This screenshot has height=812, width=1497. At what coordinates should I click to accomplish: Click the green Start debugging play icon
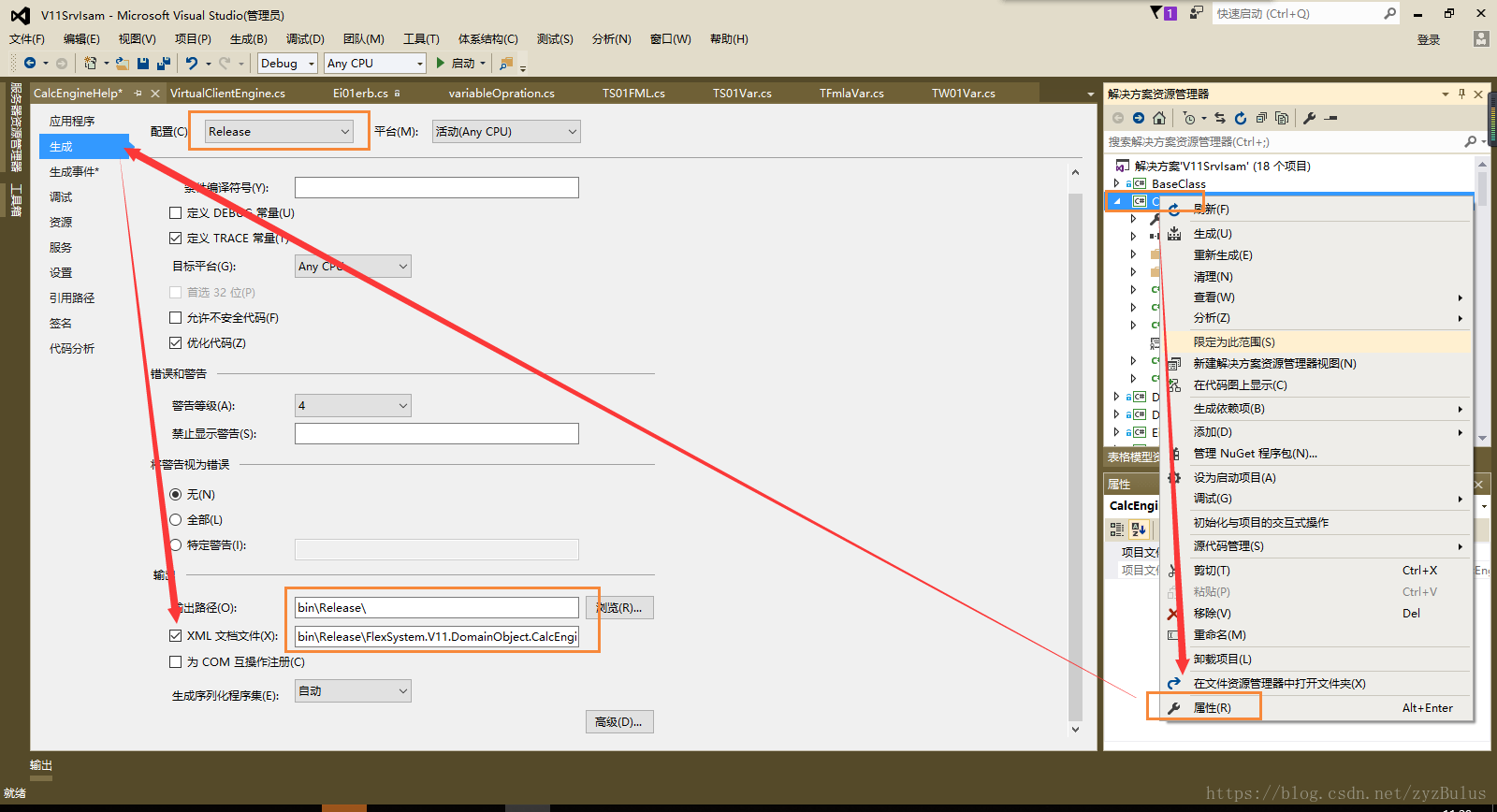(441, 63)
